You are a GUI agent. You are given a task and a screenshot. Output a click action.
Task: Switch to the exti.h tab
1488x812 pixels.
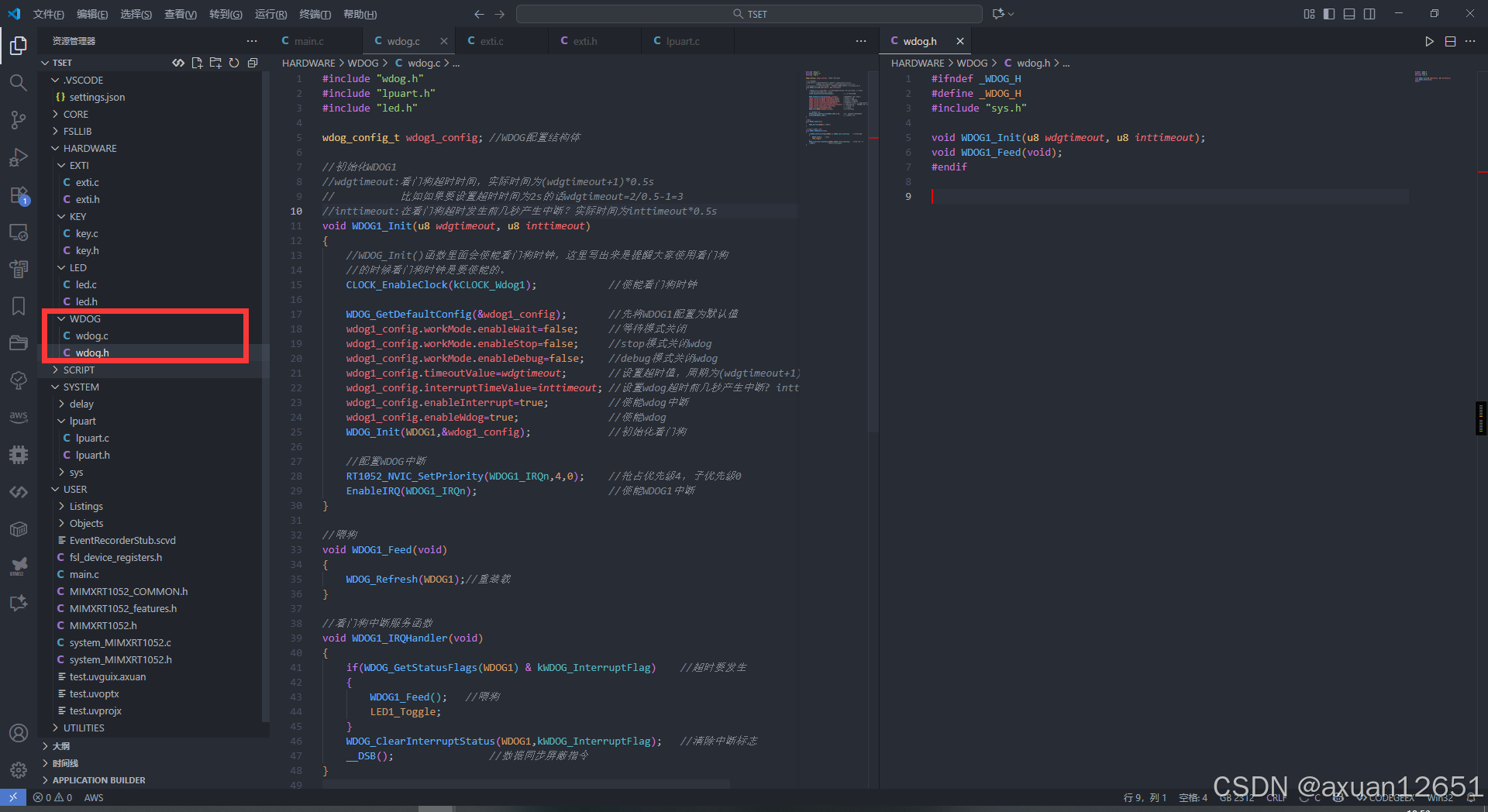coord(584,41)
